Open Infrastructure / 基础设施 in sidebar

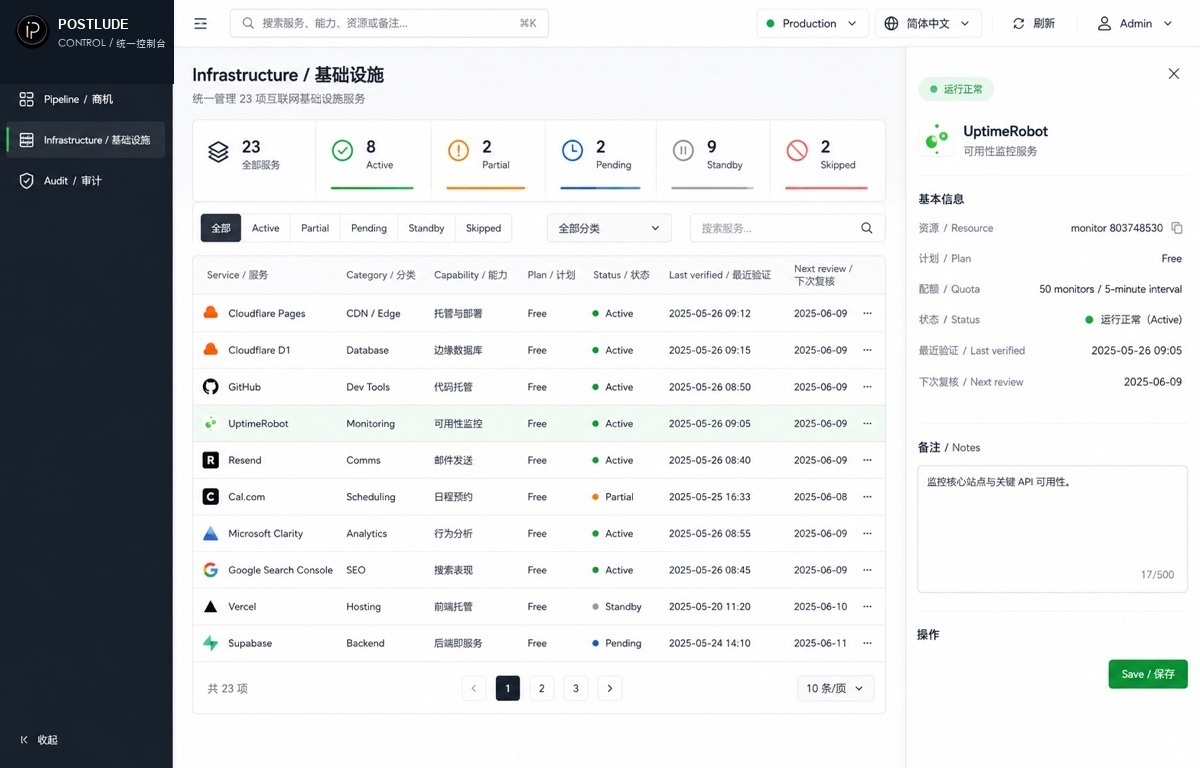pyautogui.click(x=85, y=140)
